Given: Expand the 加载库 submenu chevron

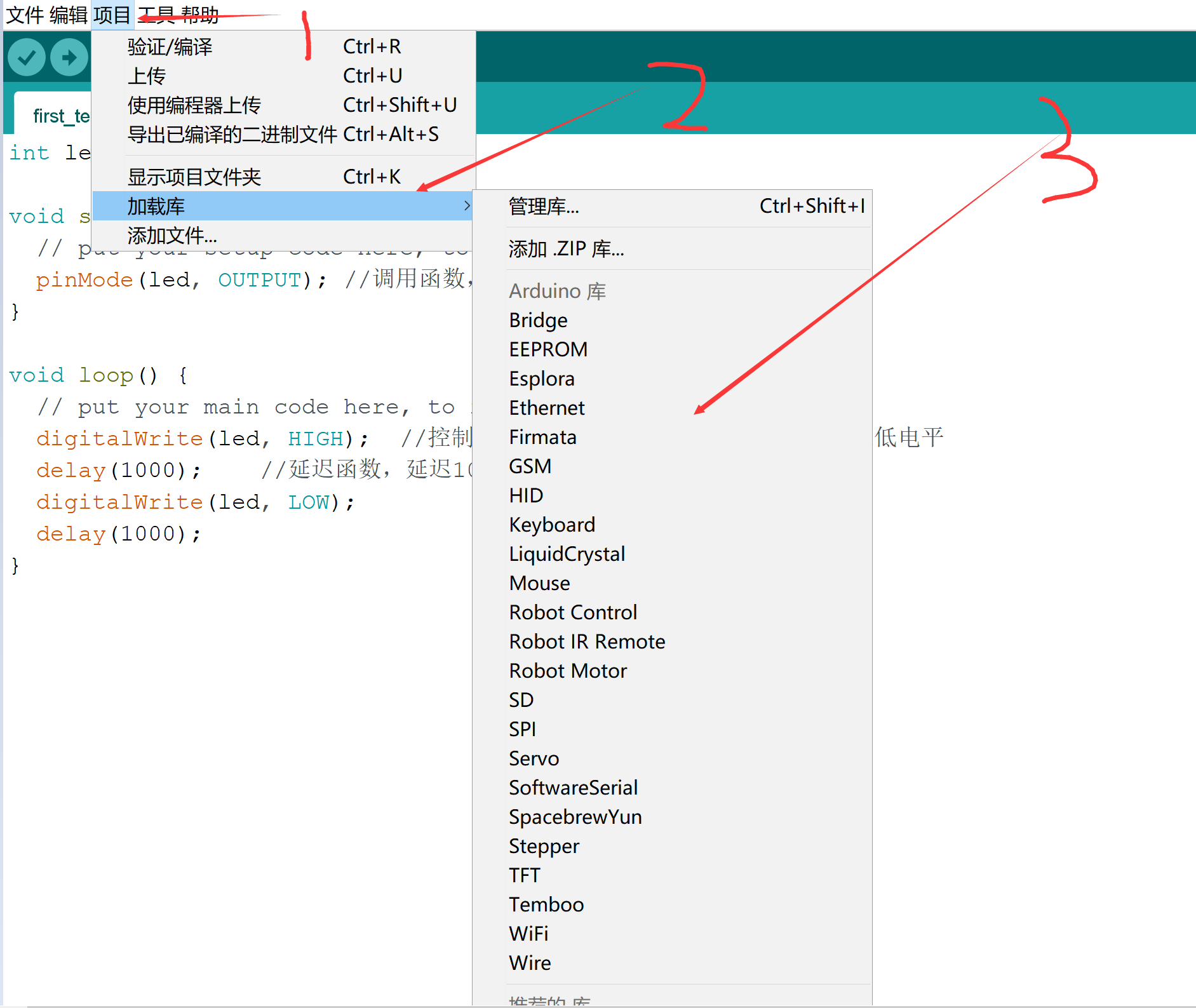Looking at the screenshot, I should (x=467, y=206).
